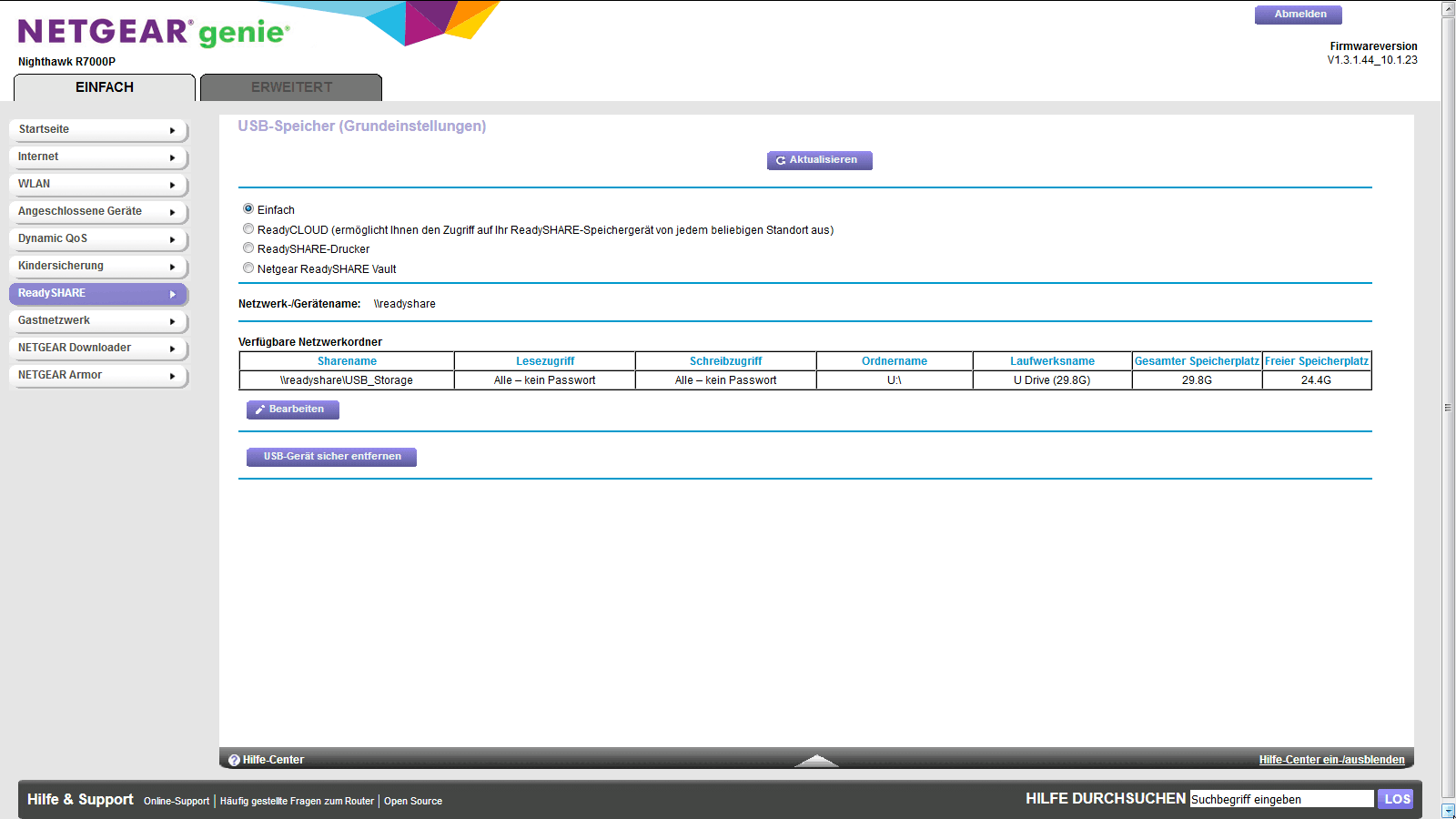The height and width of the screenshot is (819, 1456).
Task: Expand the Gastnetzwerk arrow
Action: click(x=172, y=321)
